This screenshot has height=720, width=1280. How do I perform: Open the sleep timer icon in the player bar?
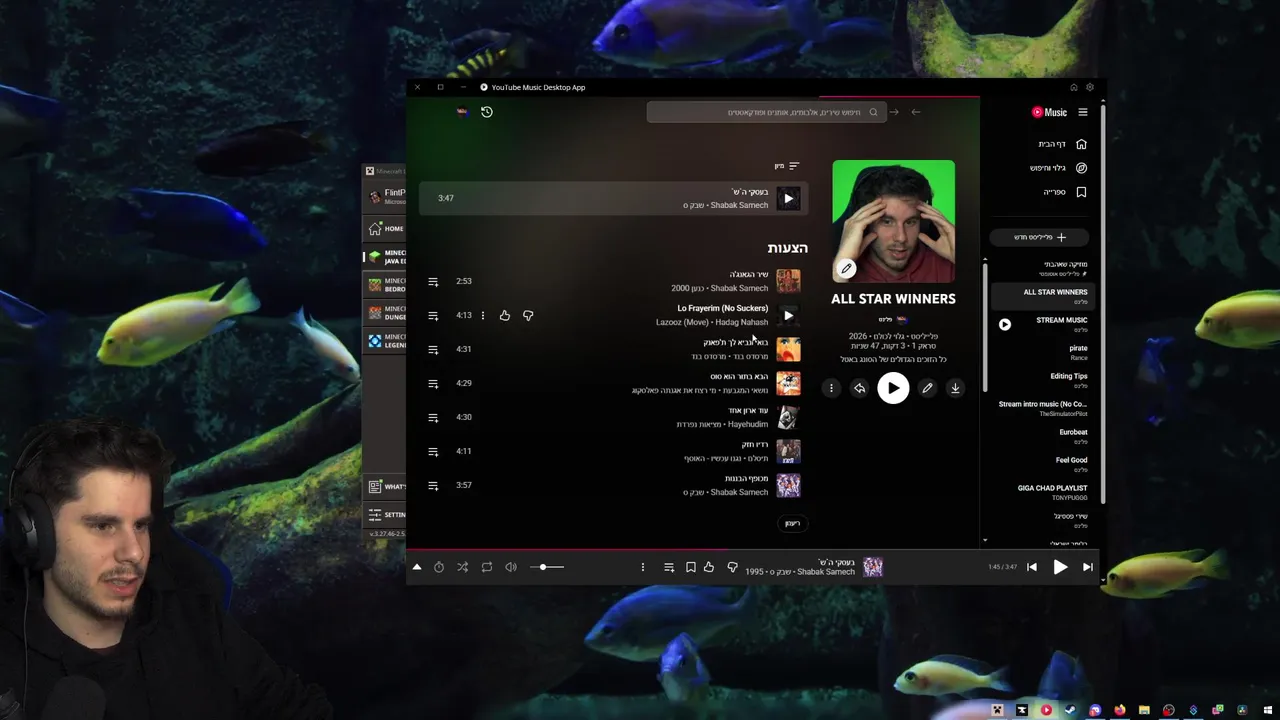439,567
